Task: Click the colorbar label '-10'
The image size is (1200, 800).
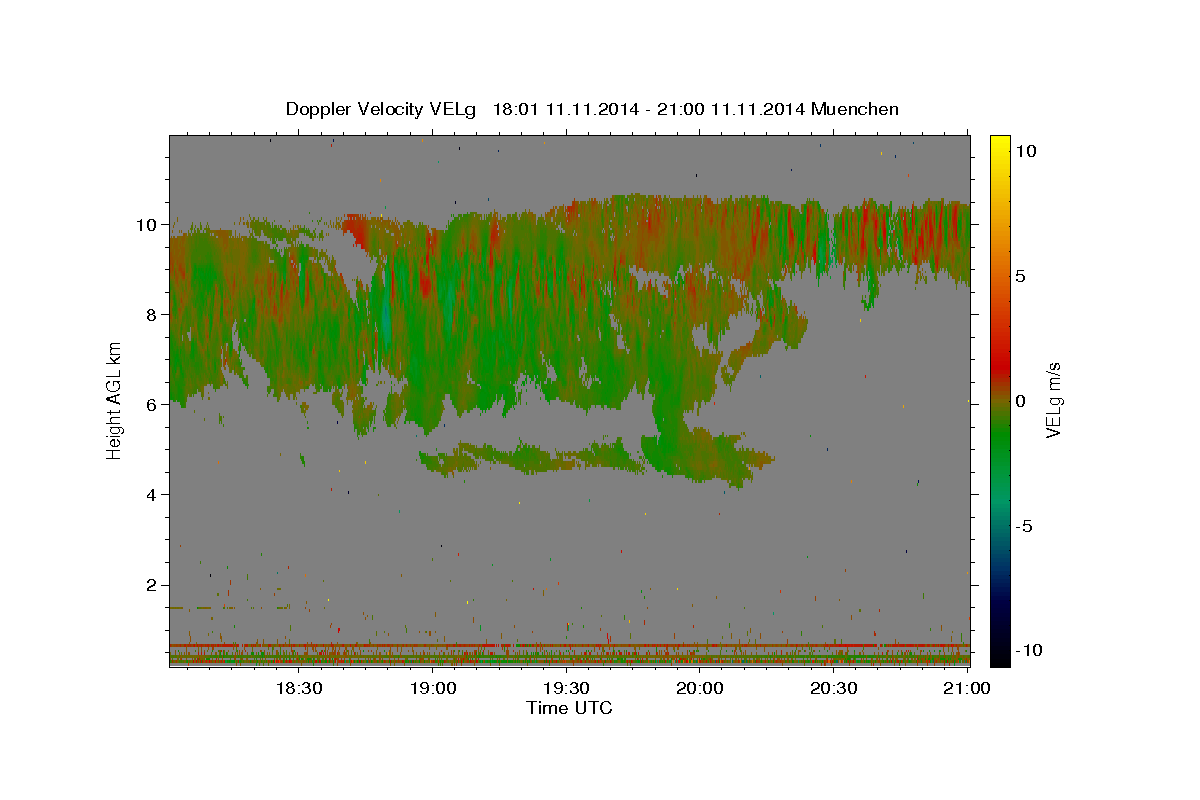Action: tap(1027, 651)
